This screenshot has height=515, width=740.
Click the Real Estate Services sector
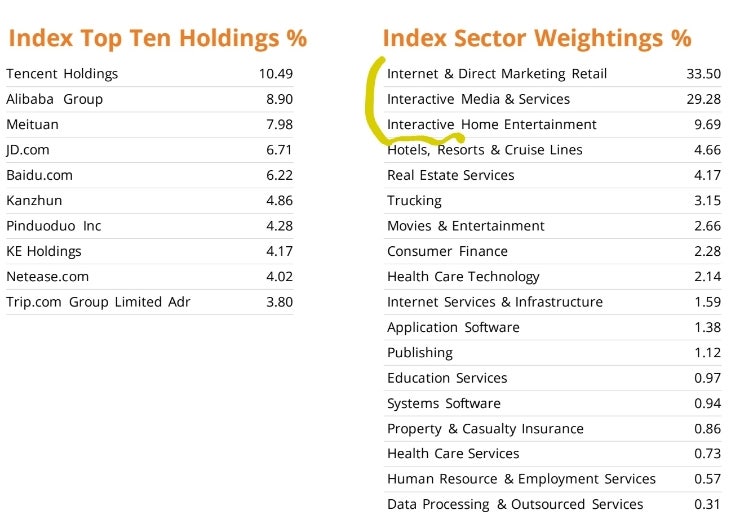click(x=451, y=175)
